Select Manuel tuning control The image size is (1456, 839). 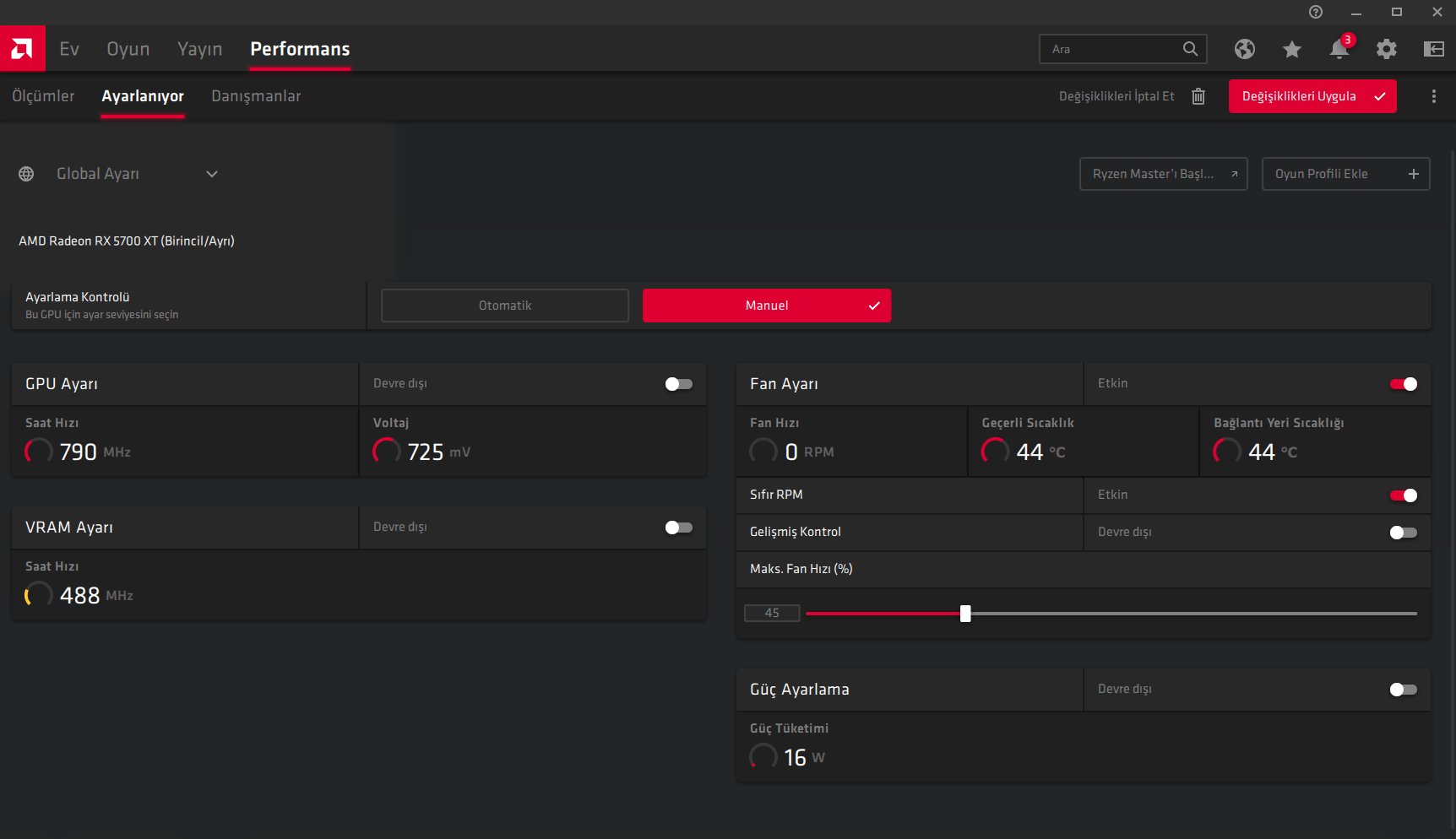(x=767, y=306)
